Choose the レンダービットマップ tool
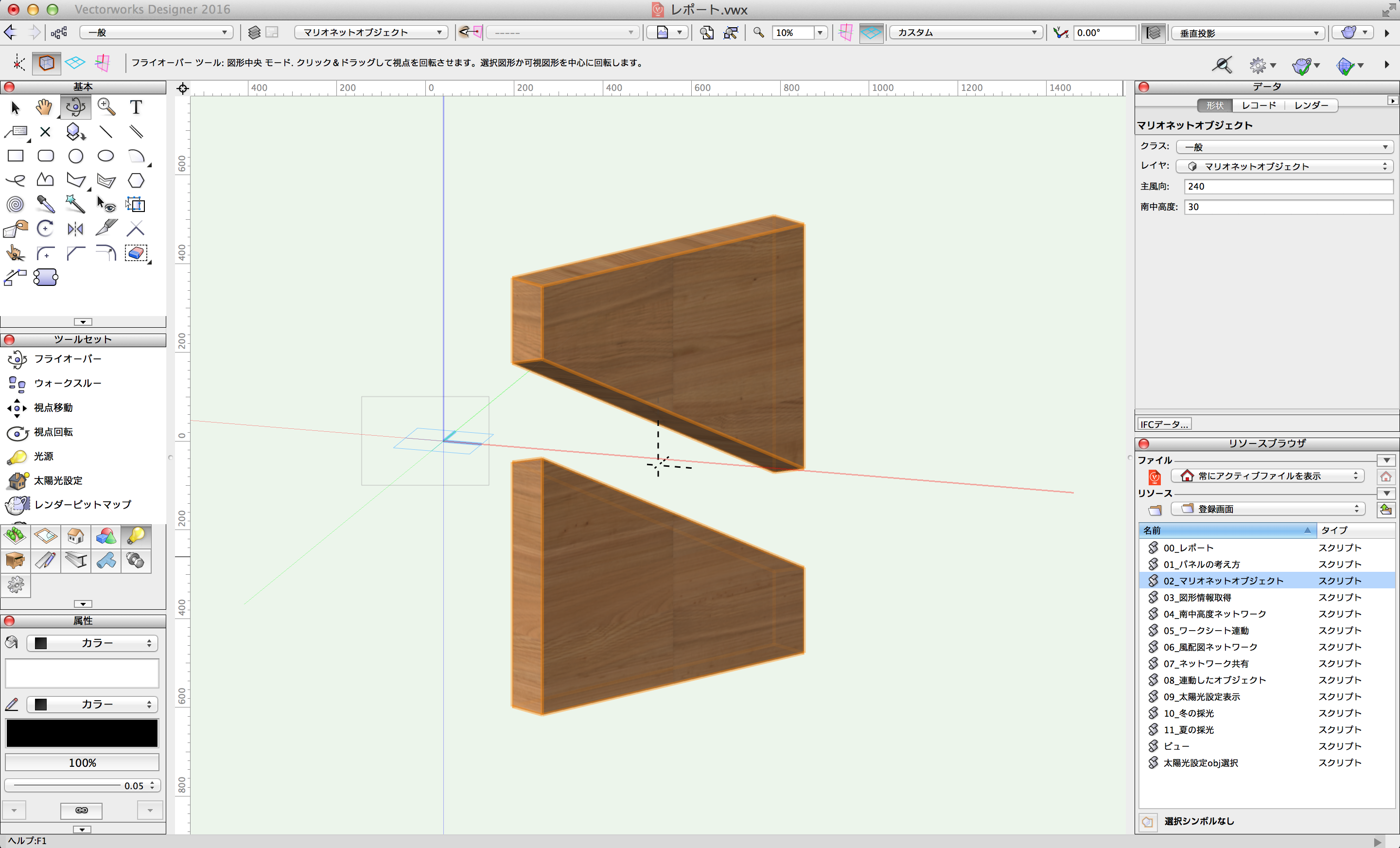1400x848 pixels. click(83, 504)
